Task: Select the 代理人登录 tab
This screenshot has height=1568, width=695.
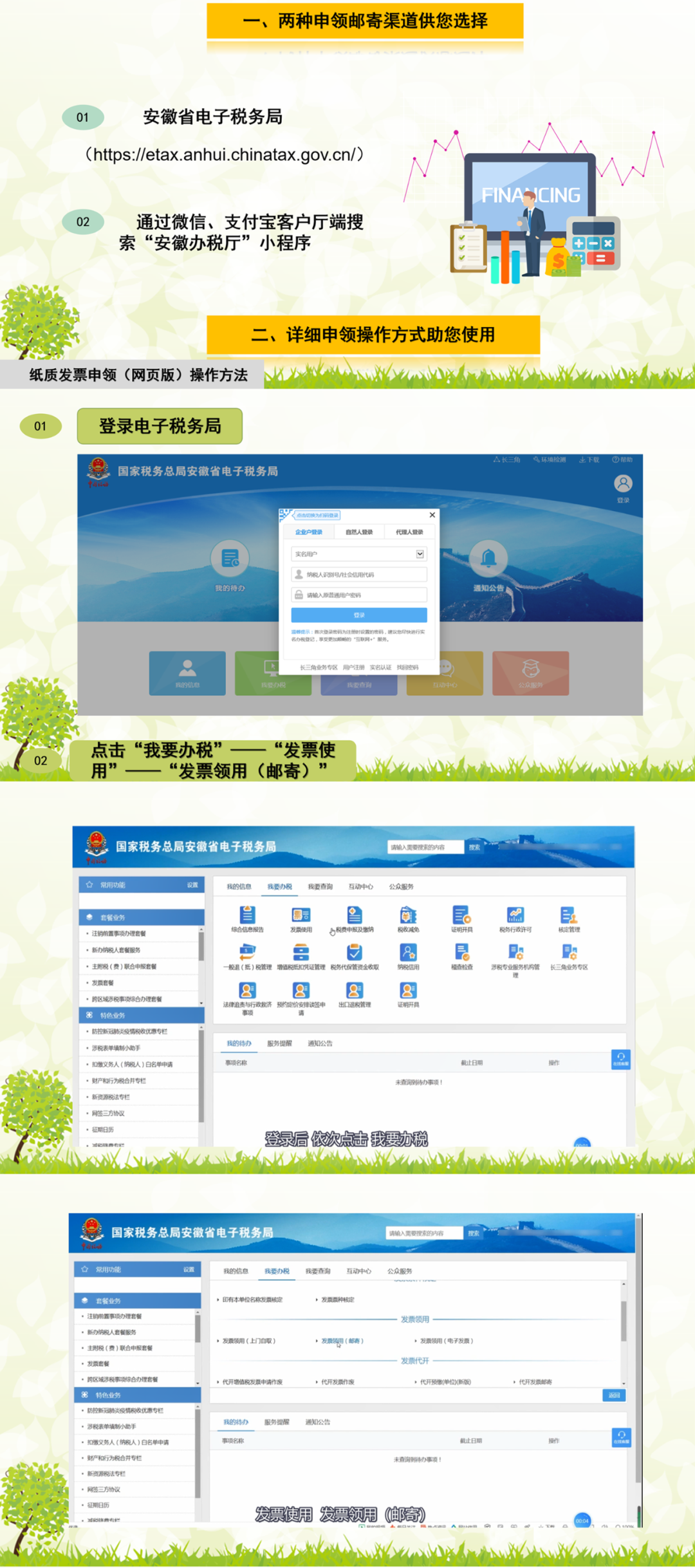Action: click(409, 532)
